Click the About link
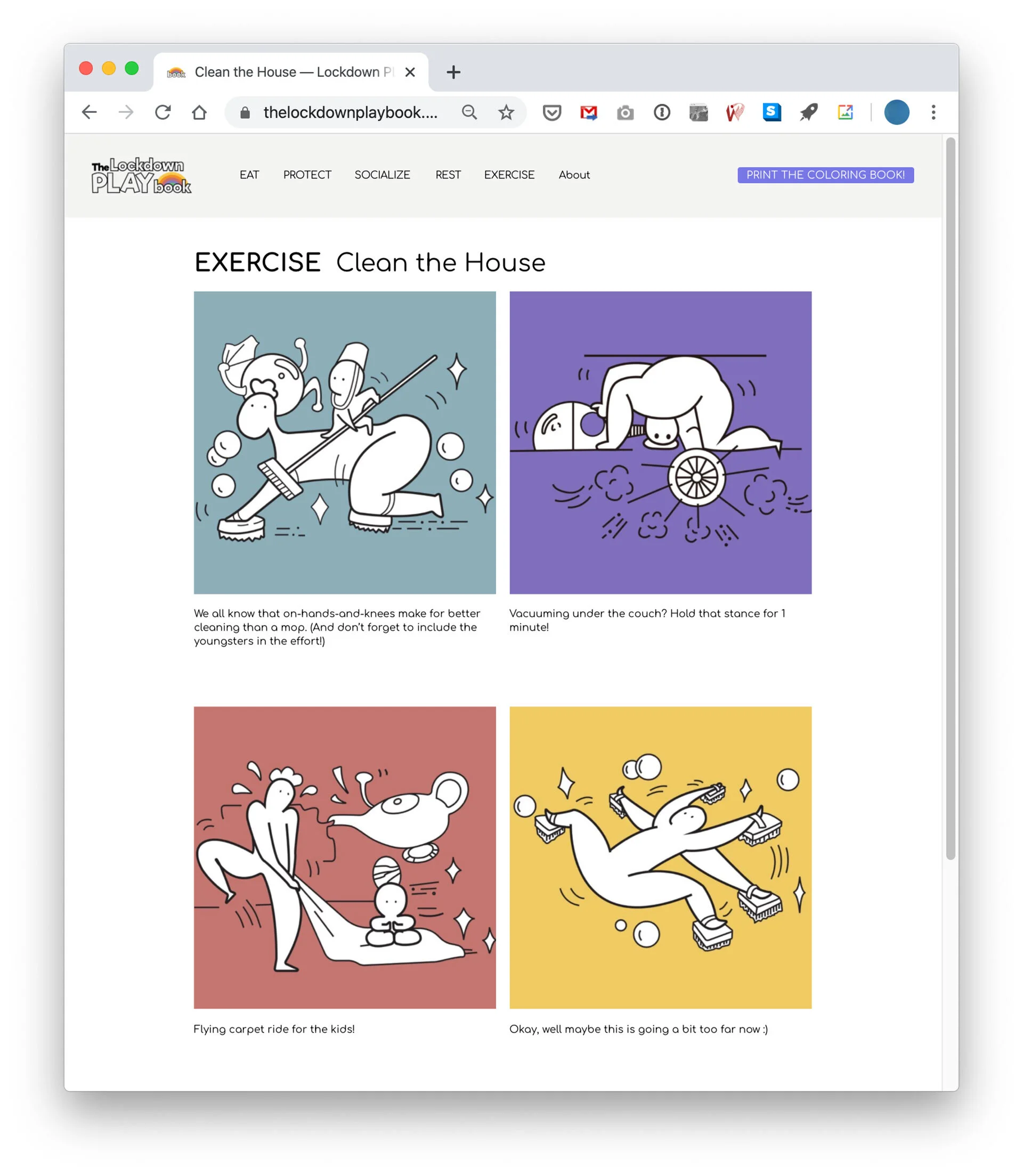The height and width of the screenshot is (1176, 1023). [574, 175]
